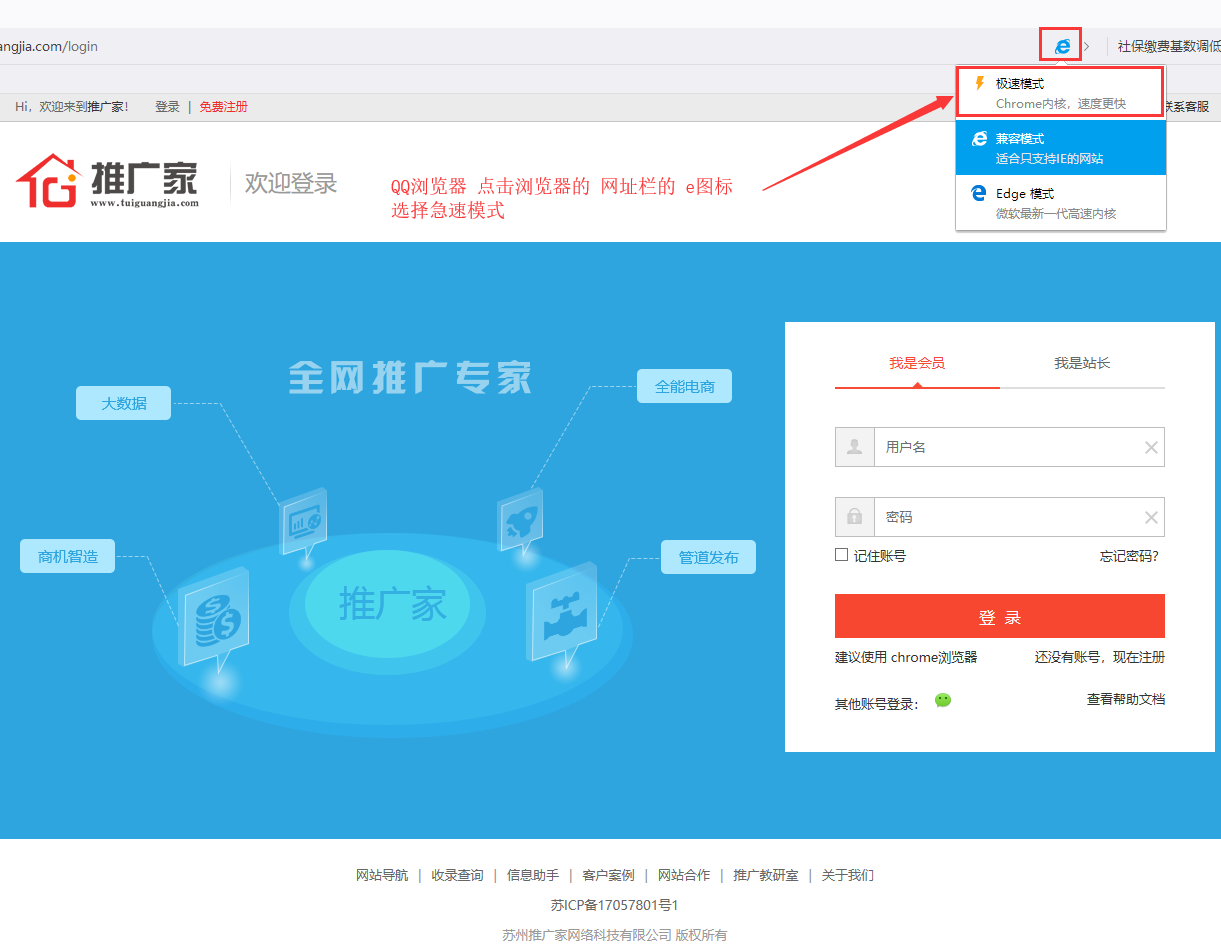Select 极速模式 Chrome kernel option
The height and width of the screenshot is (952, 1221).
click(x=1061, y=93)
